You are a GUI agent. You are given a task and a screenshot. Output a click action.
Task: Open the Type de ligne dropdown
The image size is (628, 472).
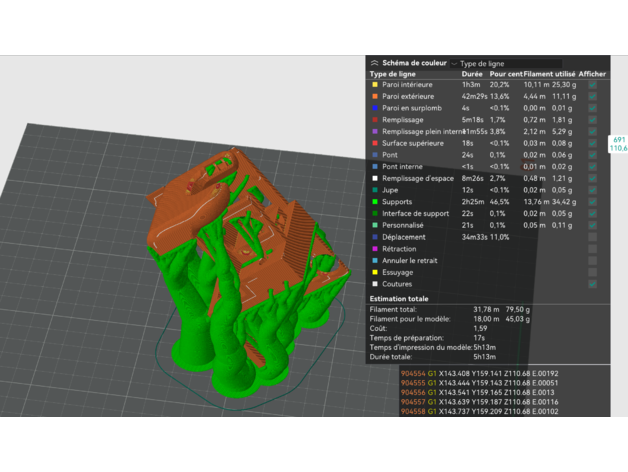point(500,63)
